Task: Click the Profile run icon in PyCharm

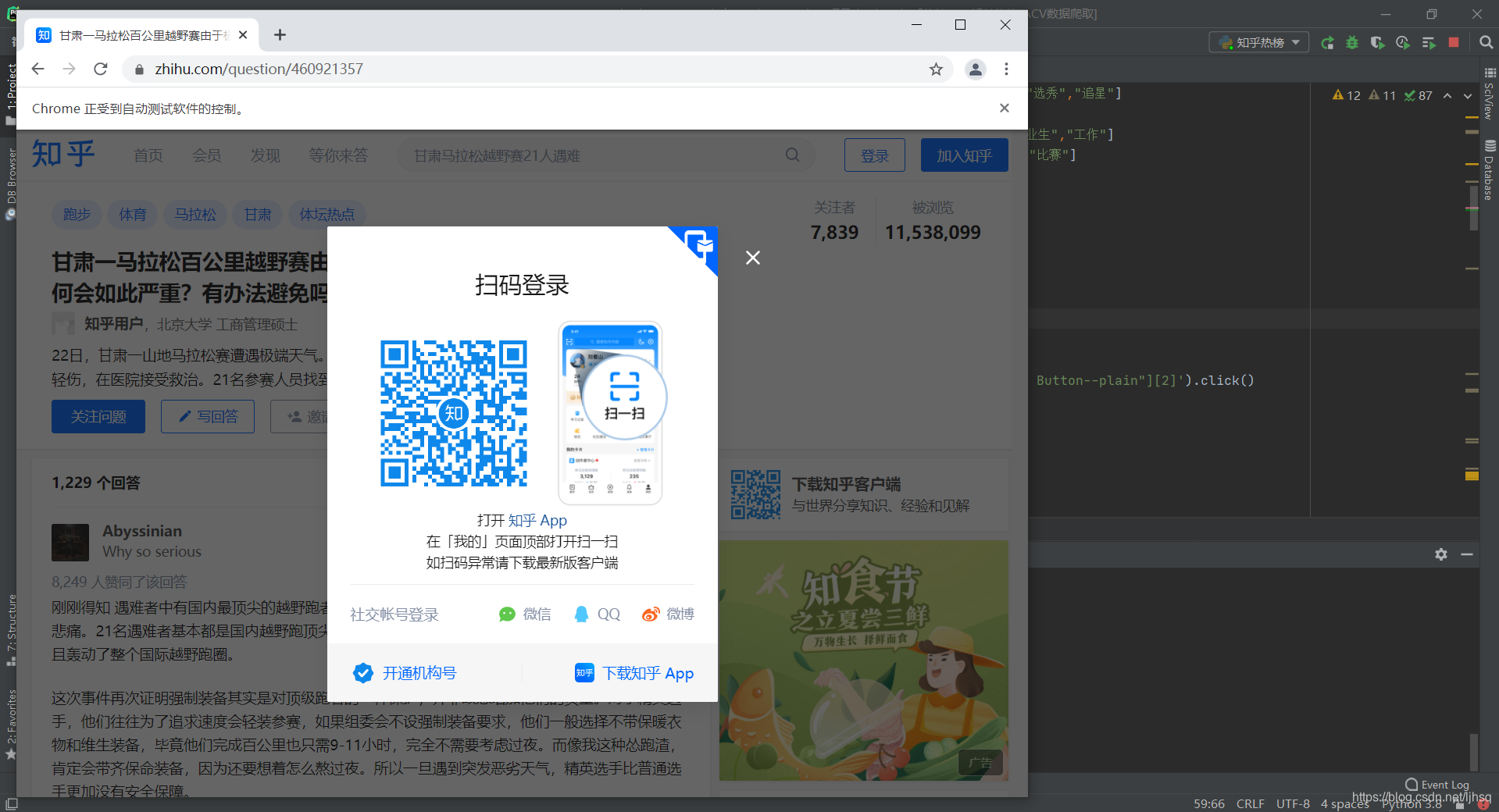Action: click(1403, 42)
